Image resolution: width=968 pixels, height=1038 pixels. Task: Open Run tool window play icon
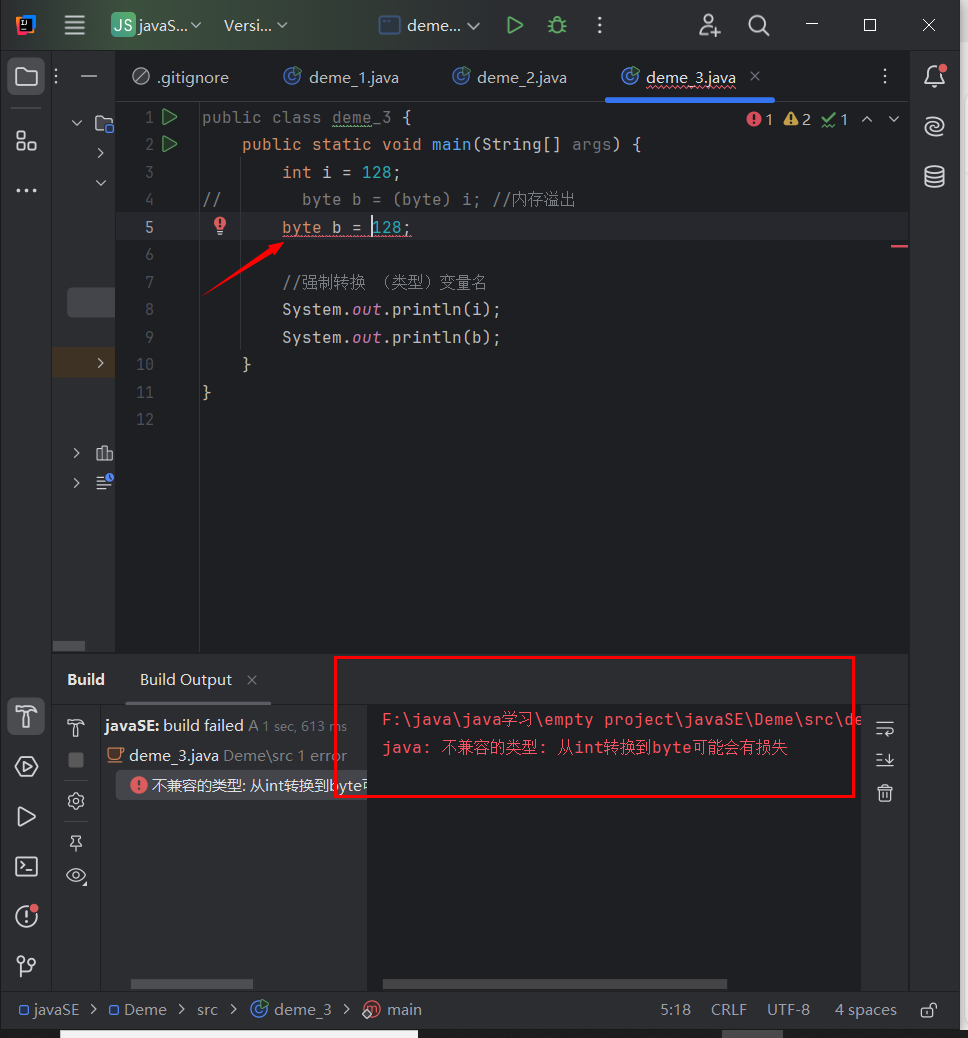tap(26, 816)
